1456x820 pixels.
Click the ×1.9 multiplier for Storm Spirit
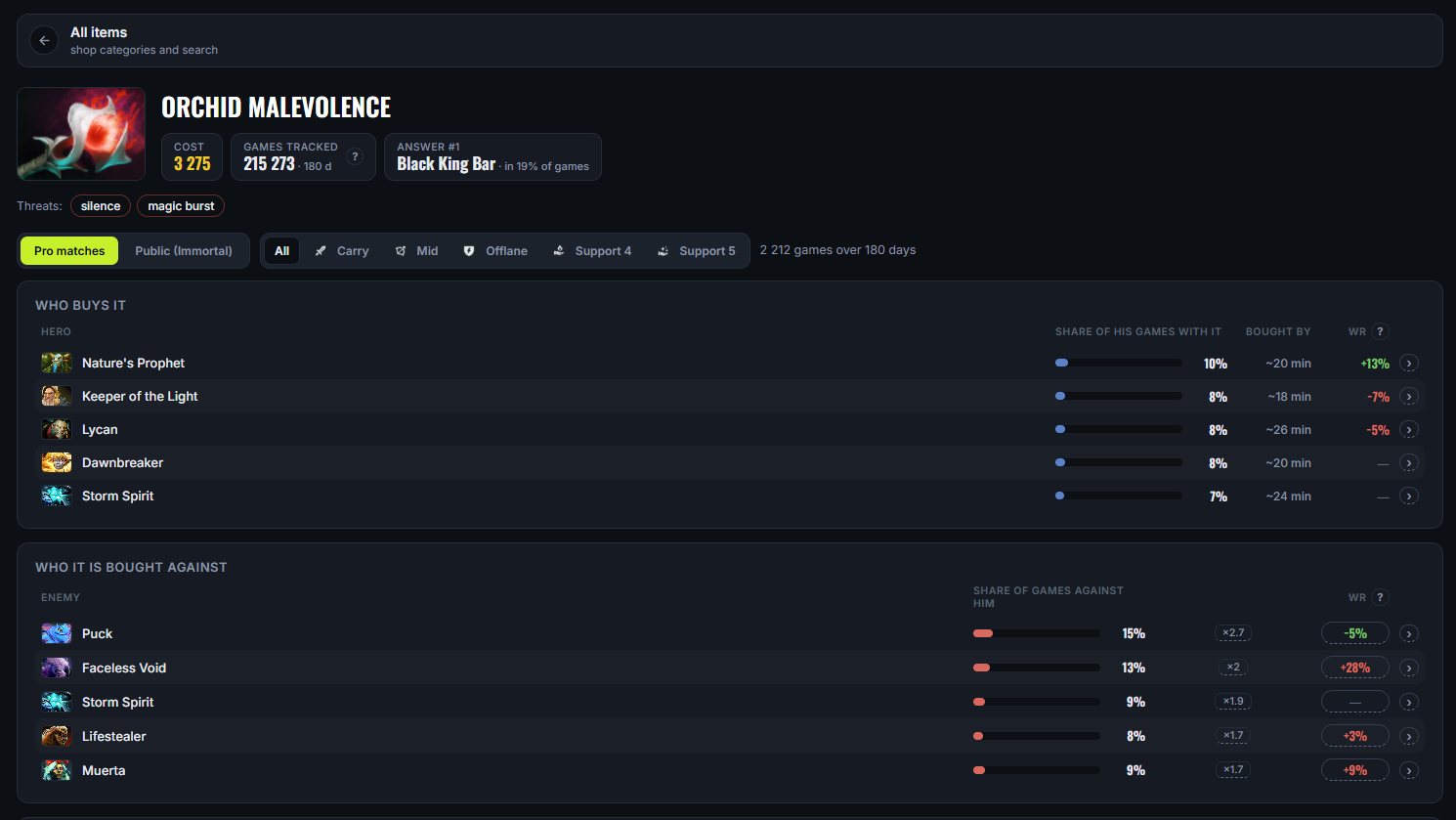[1233, 702]
